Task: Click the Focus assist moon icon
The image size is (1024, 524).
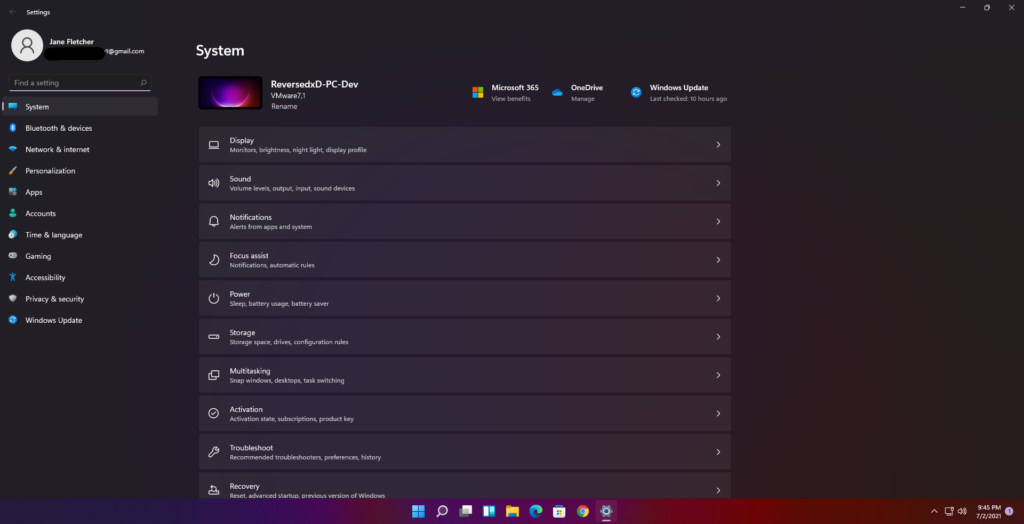Action: 214,260
